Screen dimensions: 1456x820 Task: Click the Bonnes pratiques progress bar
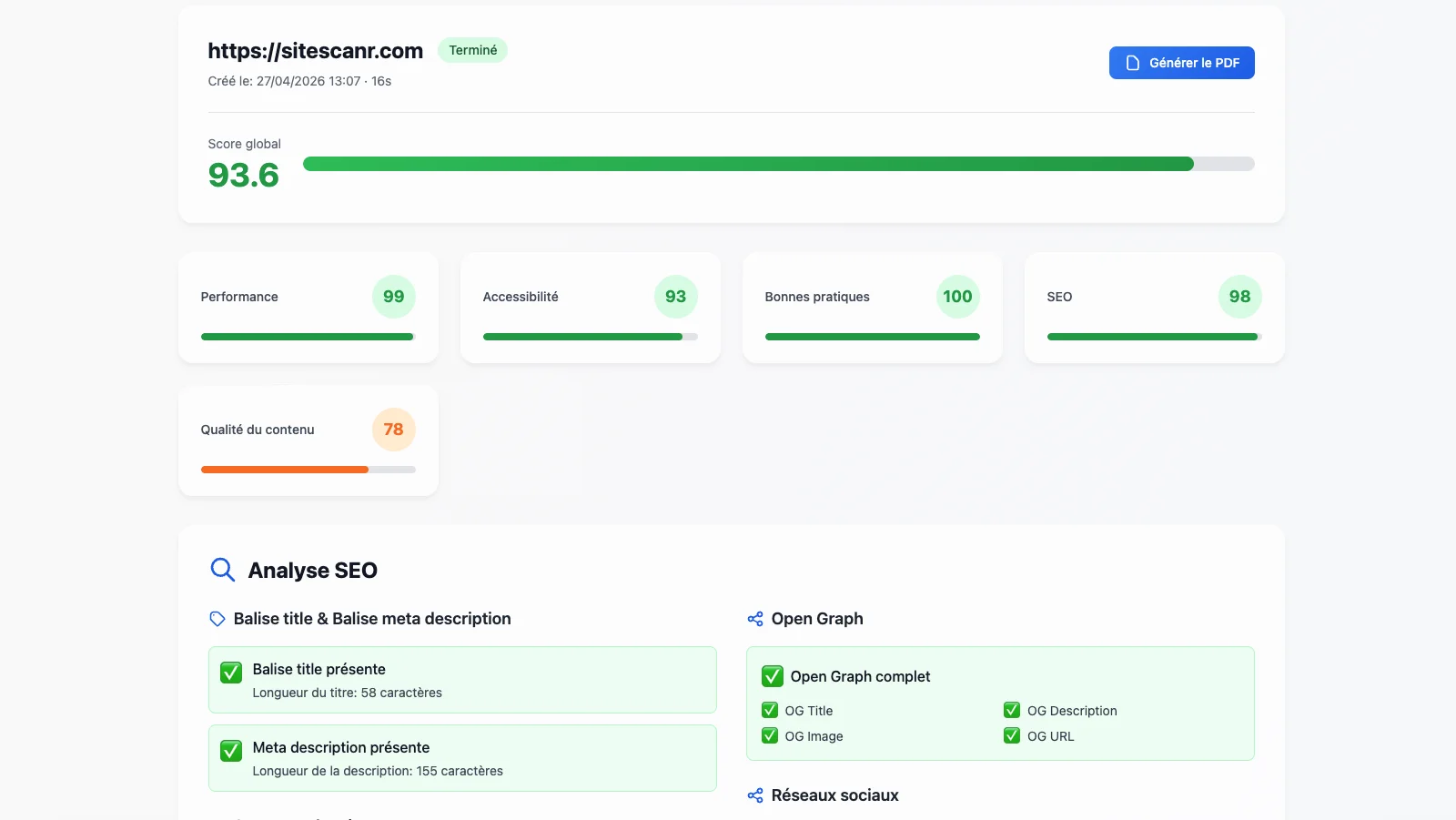coord(872,337)
